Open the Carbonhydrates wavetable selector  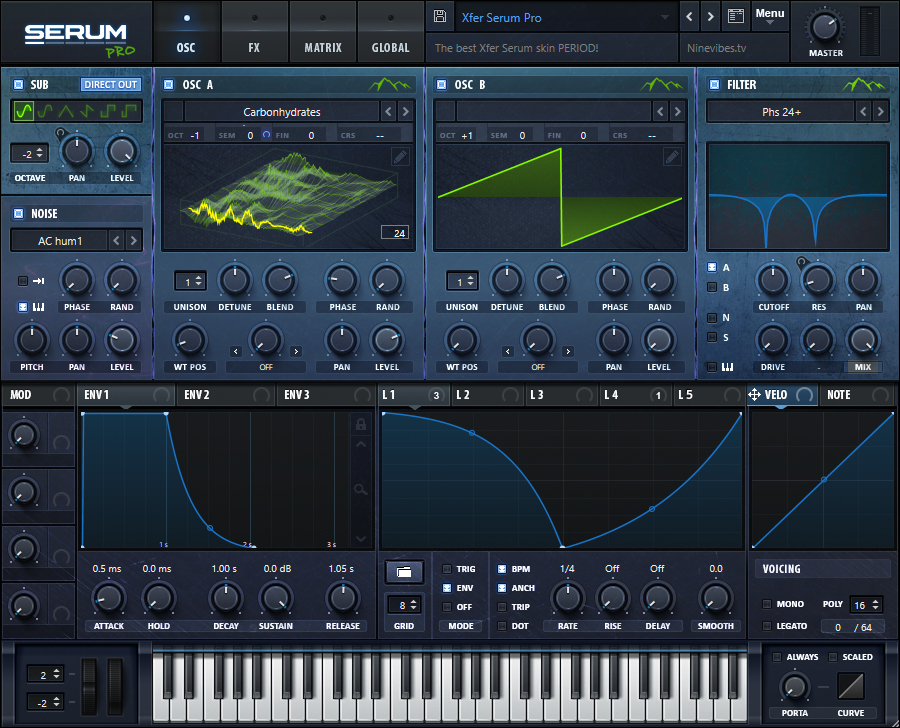tap(282, 112)
